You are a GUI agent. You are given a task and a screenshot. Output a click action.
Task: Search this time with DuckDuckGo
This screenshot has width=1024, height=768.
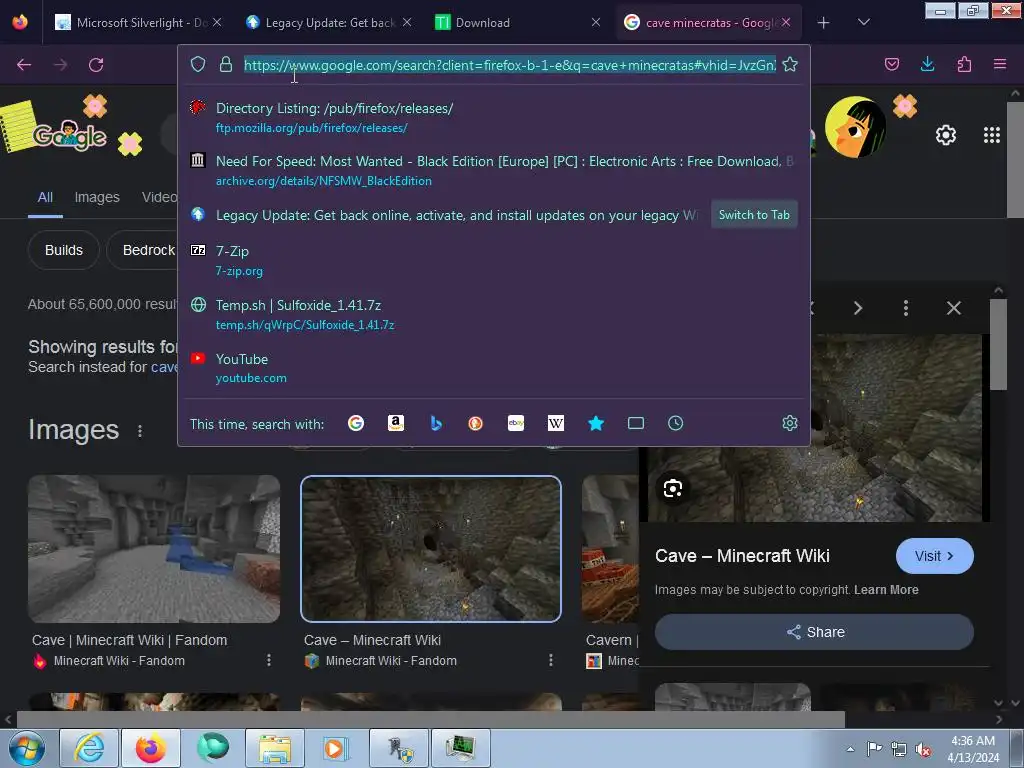tap(475, 423)
